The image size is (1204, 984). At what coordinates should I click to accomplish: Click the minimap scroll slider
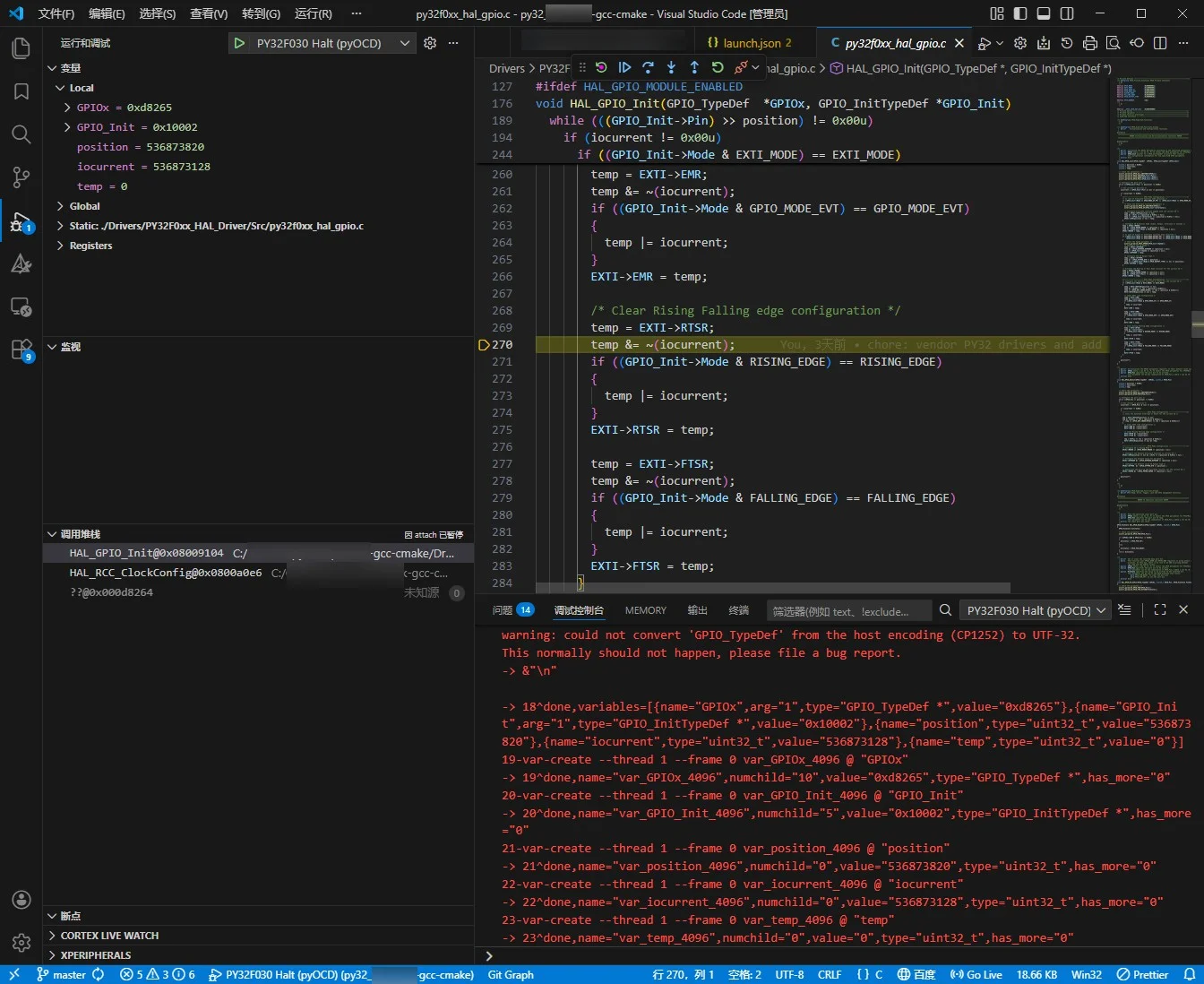tap(1198, 323)
